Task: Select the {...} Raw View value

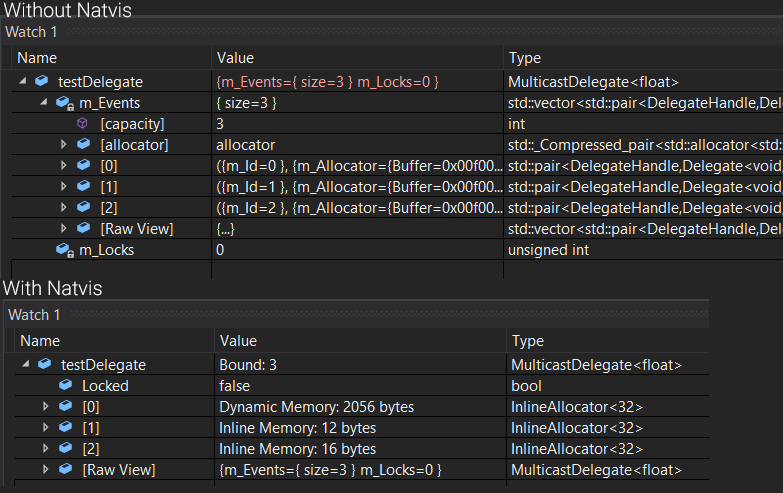Action: coord(225,229)
